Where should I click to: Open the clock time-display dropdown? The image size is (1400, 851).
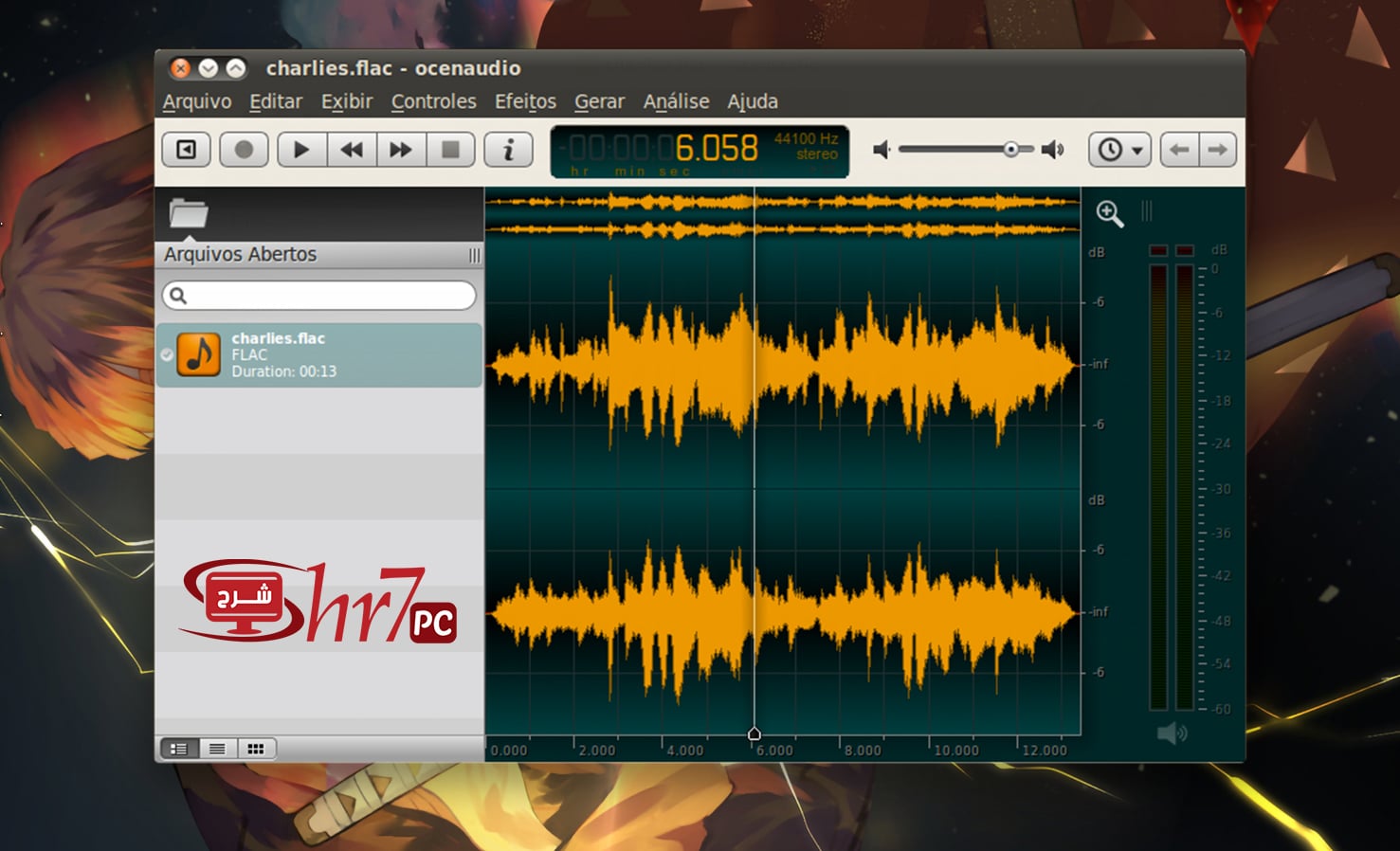(1118, 149)
